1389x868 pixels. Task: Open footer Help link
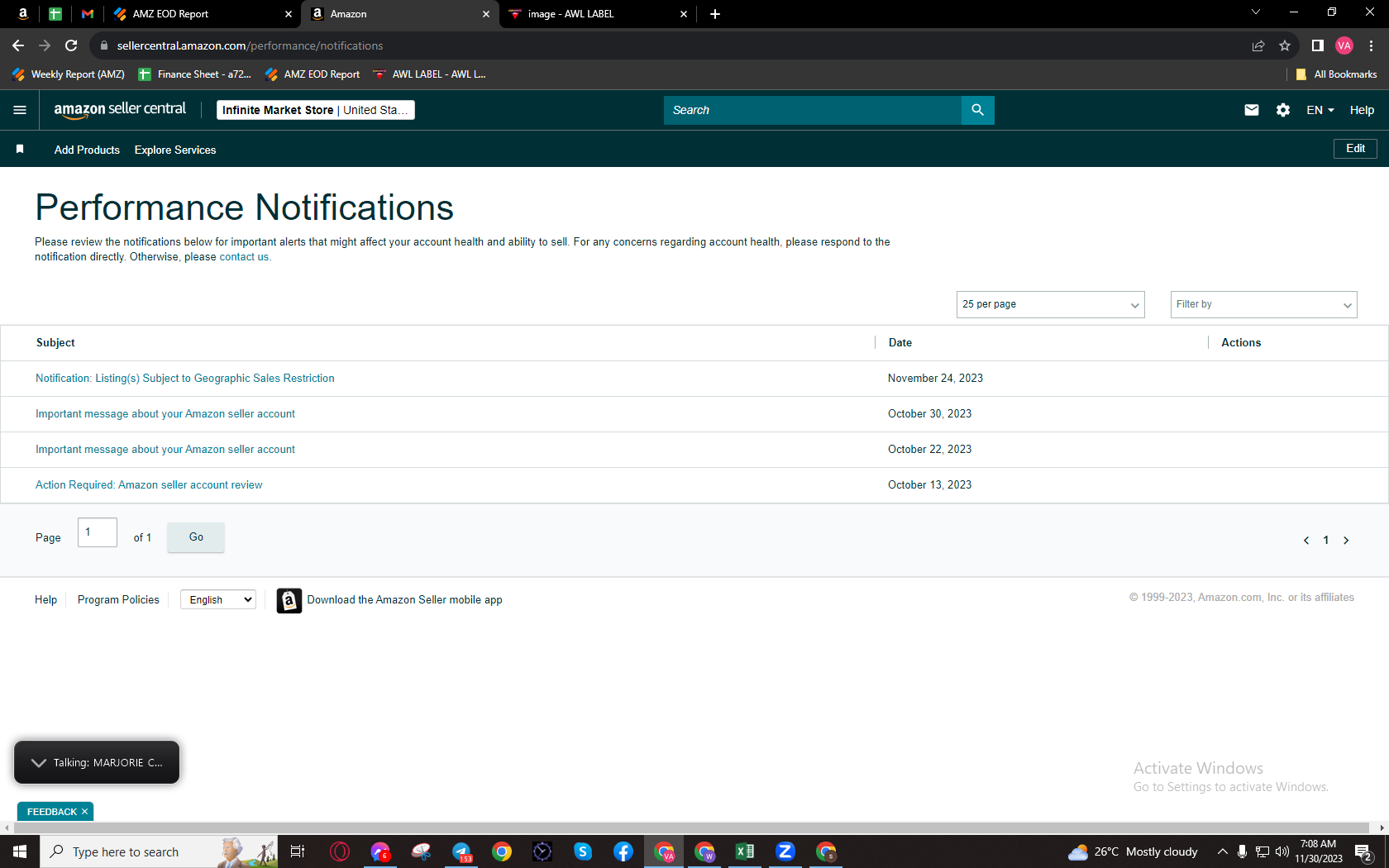45,600
